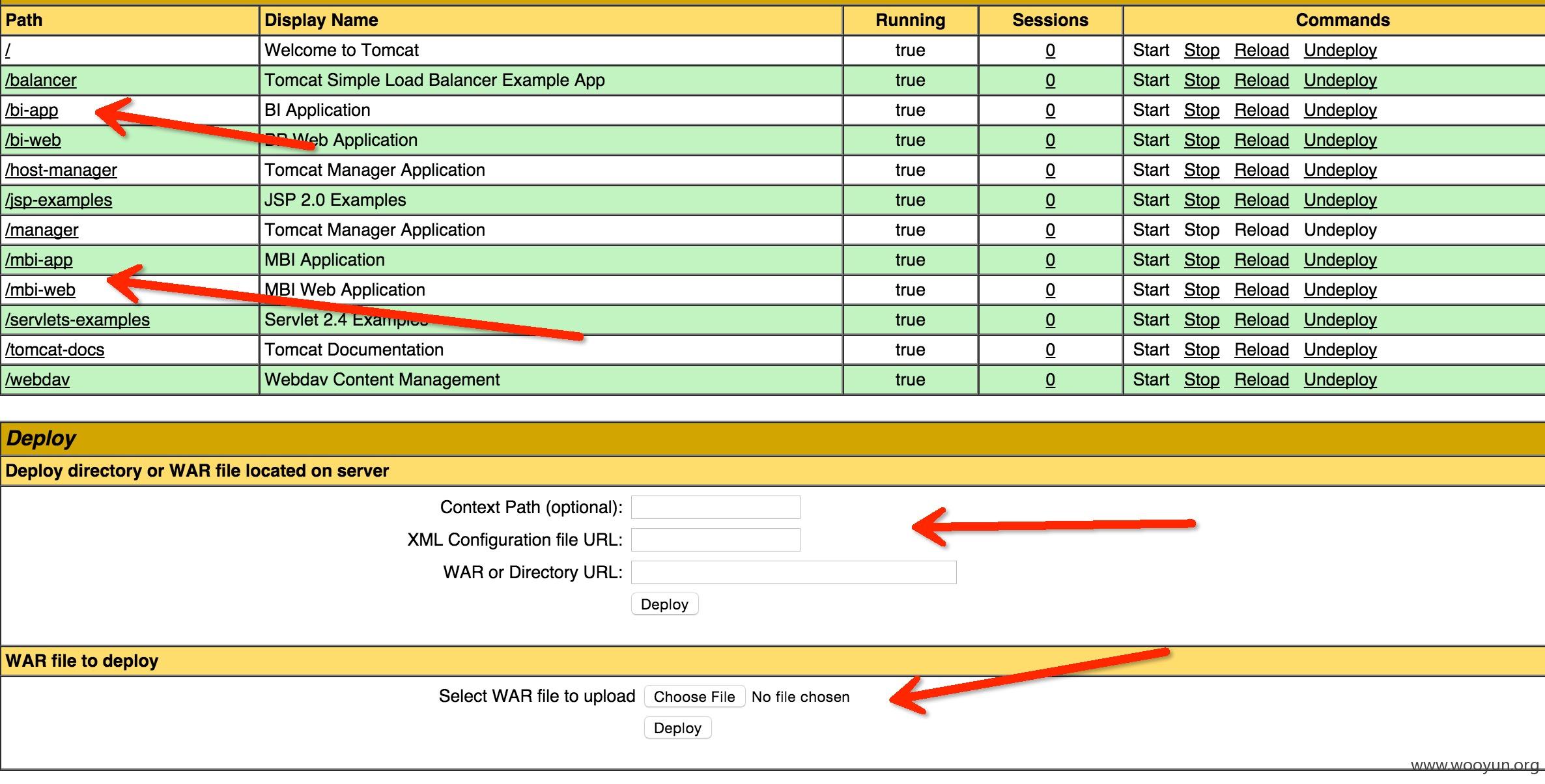This screenshot has height=784, width=1545.
Task: Click Deploy below Select WAR file upload
Action: pos(677,727)
